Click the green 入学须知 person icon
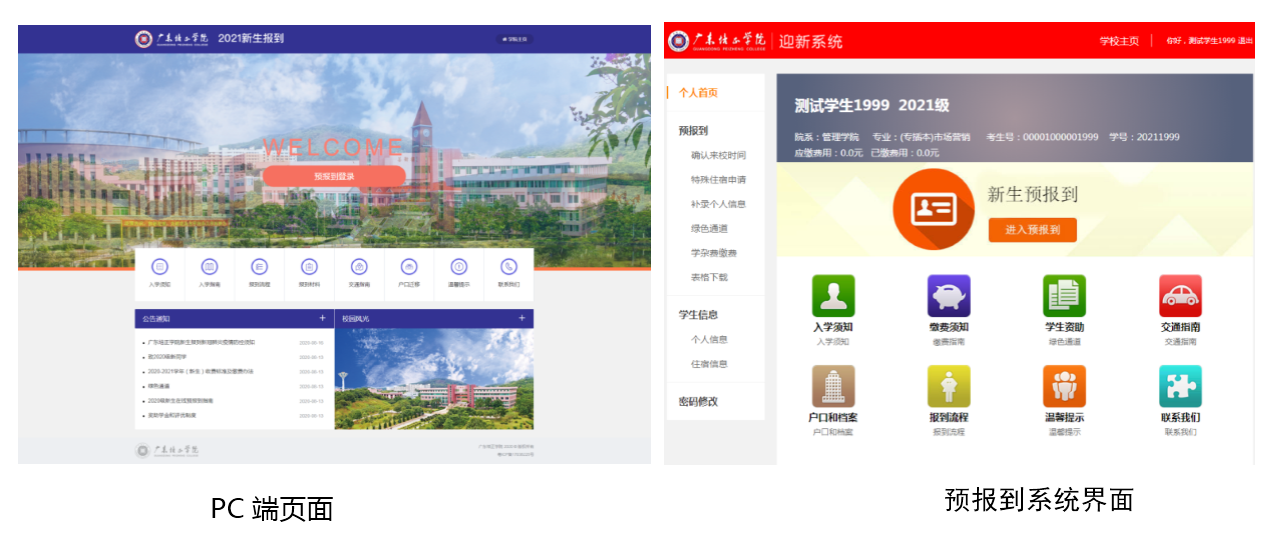The height and width of the screenshot is (545, 1267). pos(833,296)
